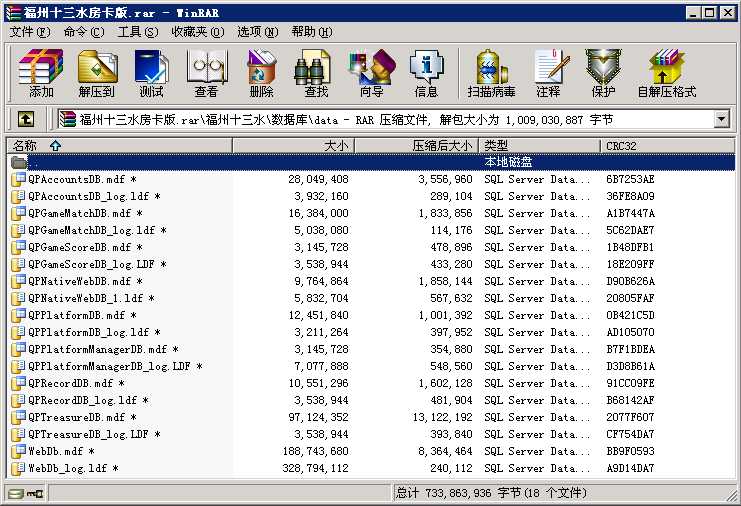This screenshot has width=741, height=506.
Task: Select file WebDb_log.ldf
Action: tap(73, 468)
